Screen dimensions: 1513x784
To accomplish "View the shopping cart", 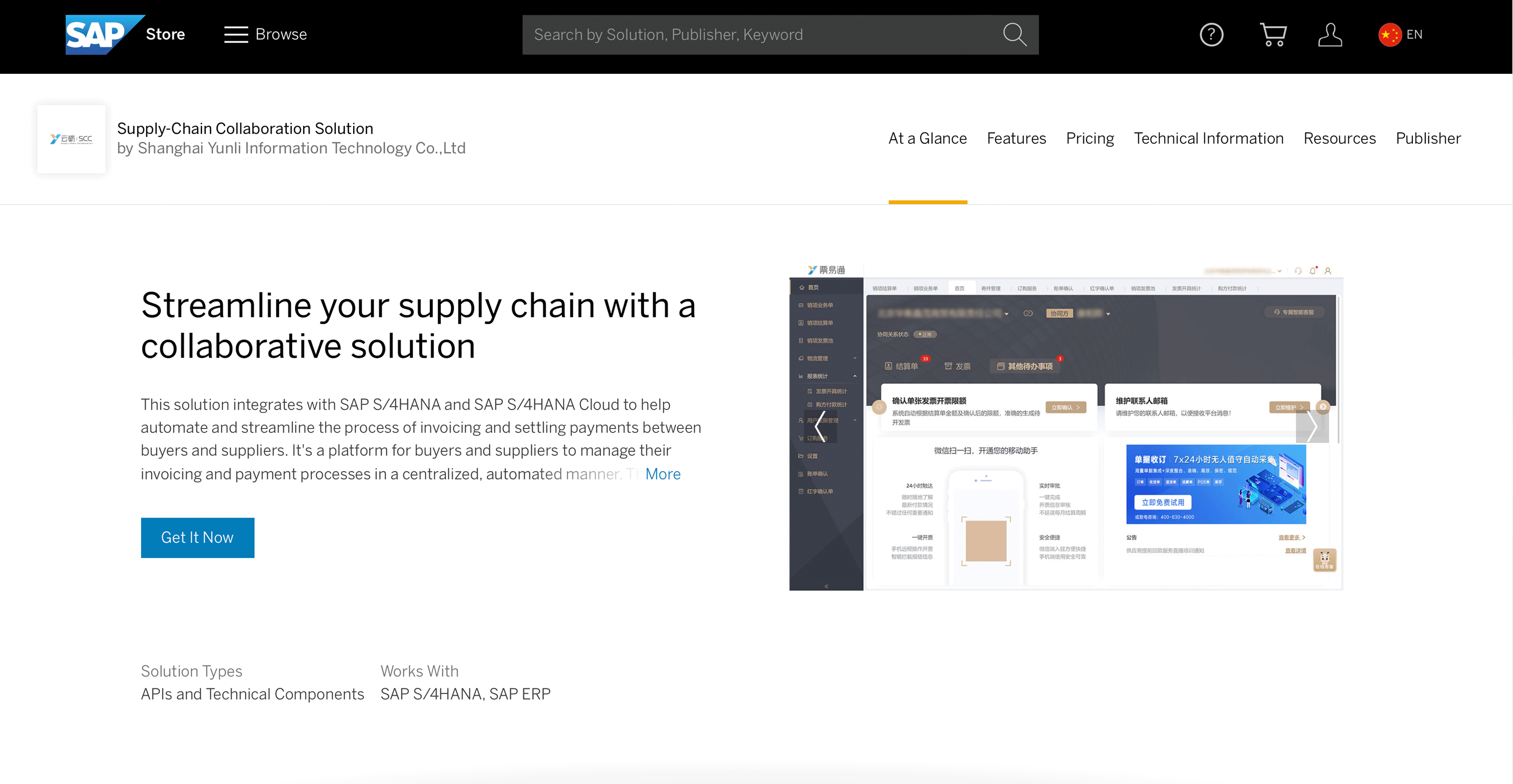I will 1273,35.
